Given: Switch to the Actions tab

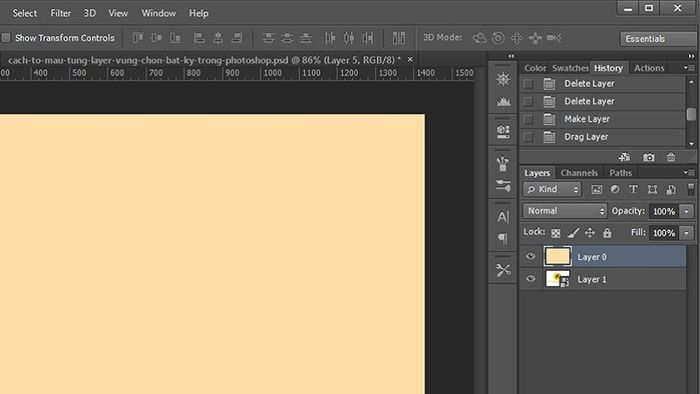Looking at the screenshot, I should [x=649, y=68].
